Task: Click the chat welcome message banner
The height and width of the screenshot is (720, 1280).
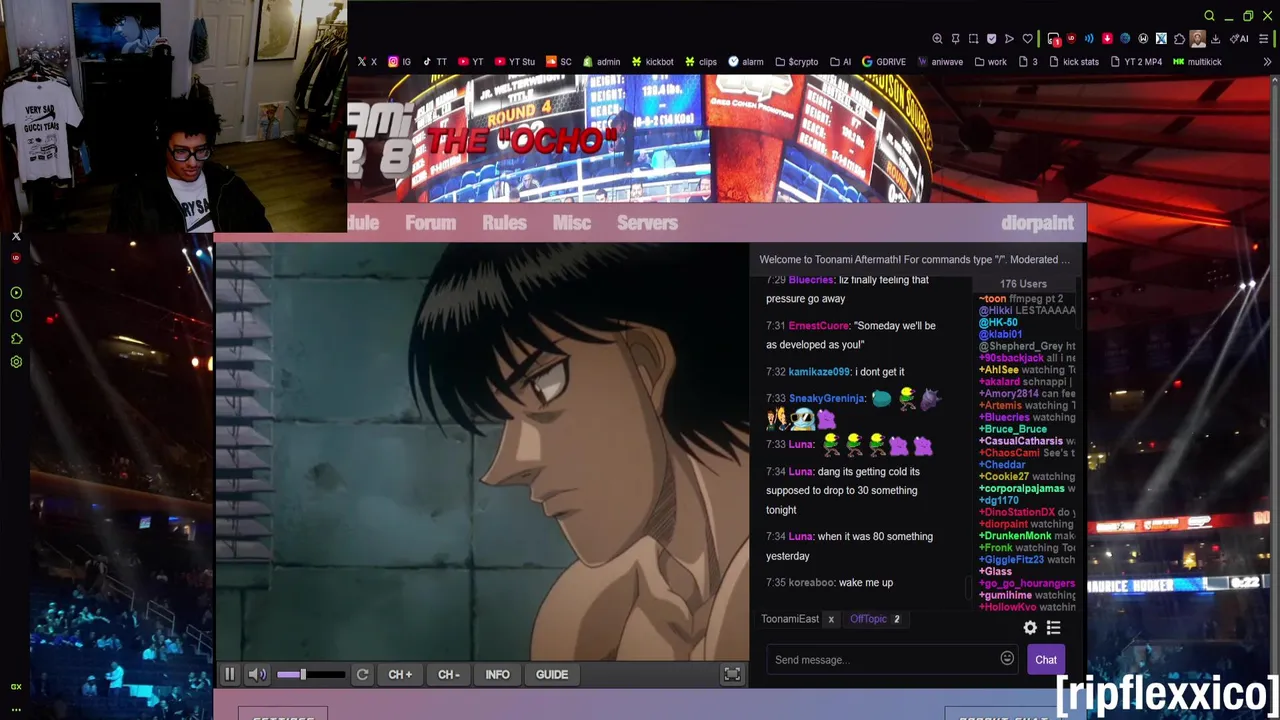Action: pyautogui.click(x=914, y=260)
